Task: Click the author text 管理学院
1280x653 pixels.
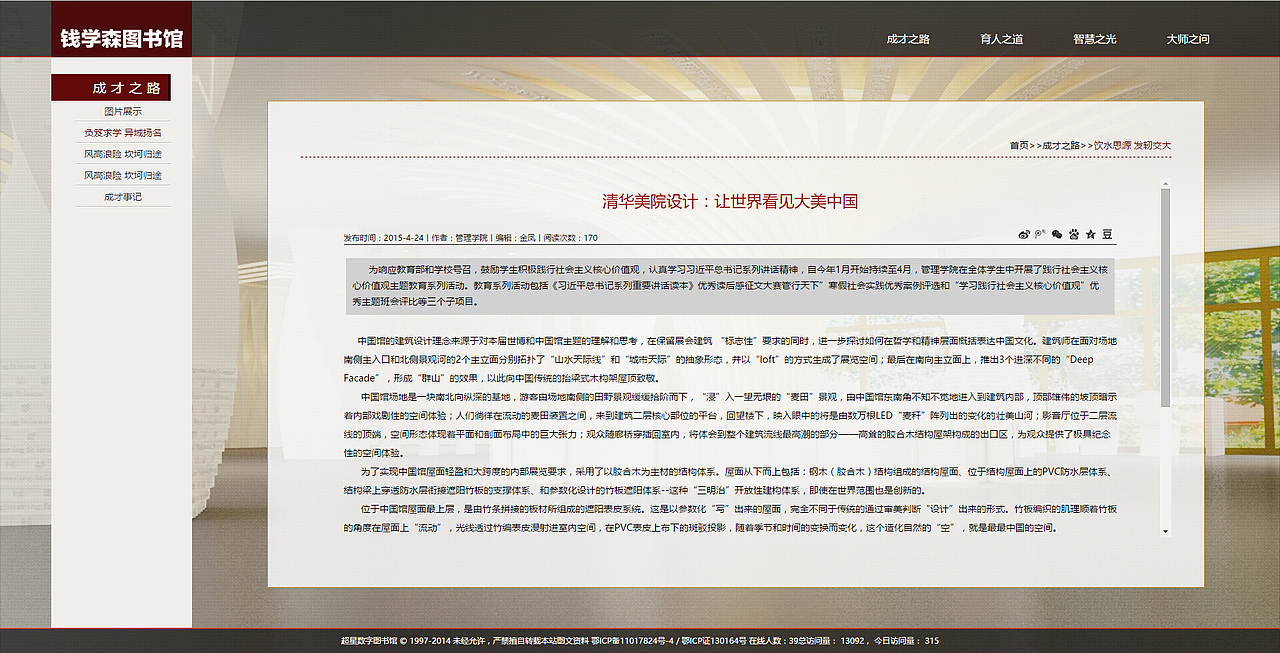Action: click(x=471, y=238)
